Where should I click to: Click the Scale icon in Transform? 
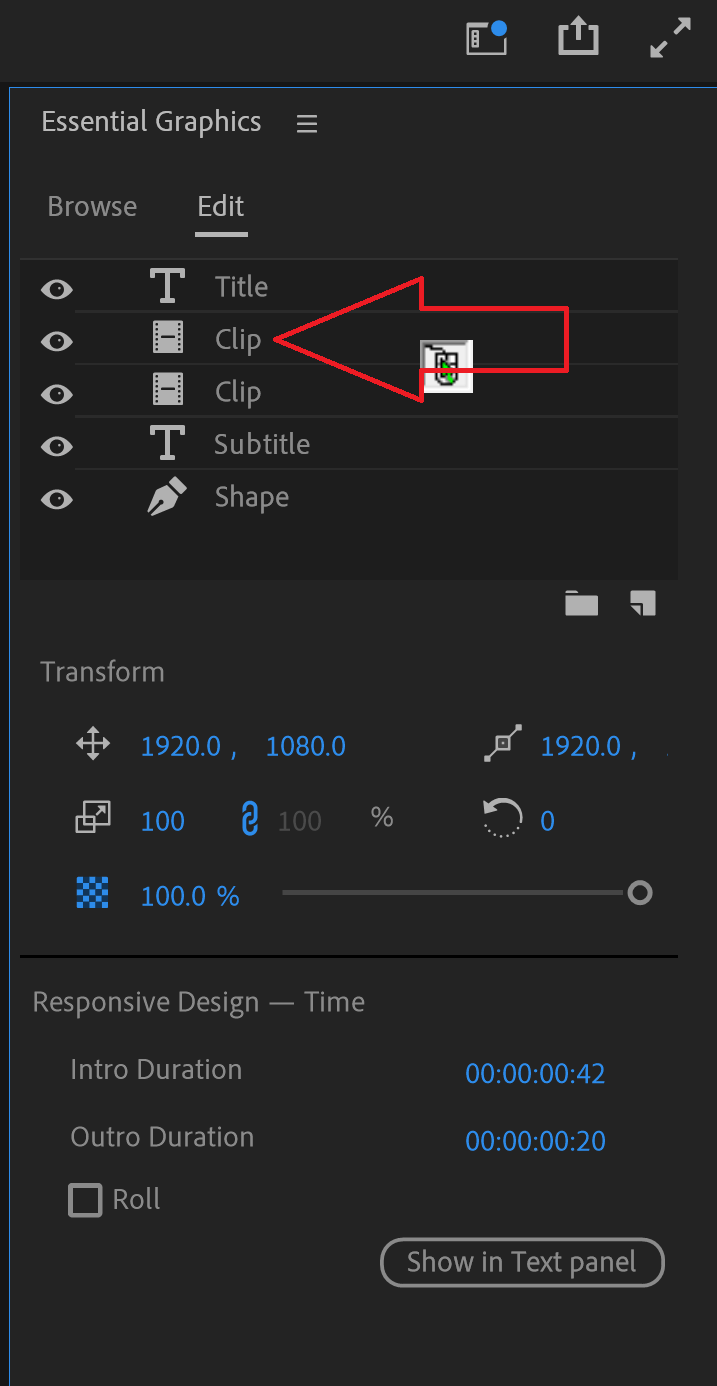tap(92, 818)
